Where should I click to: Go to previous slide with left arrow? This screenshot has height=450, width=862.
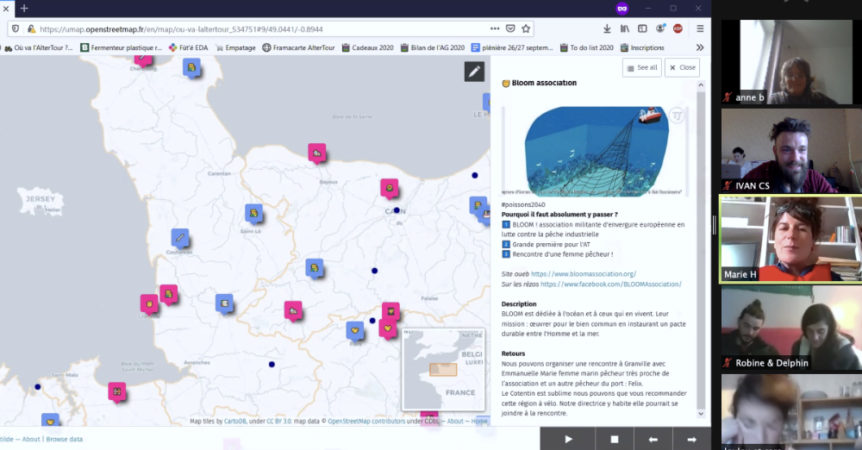click(653, 439)
